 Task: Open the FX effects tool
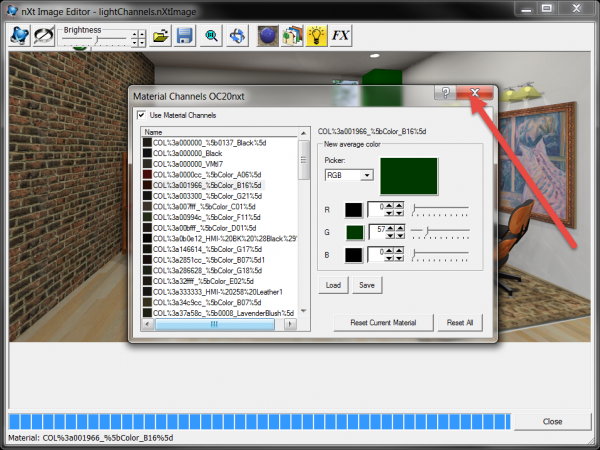pyautogui.click(x=340, y=36)
